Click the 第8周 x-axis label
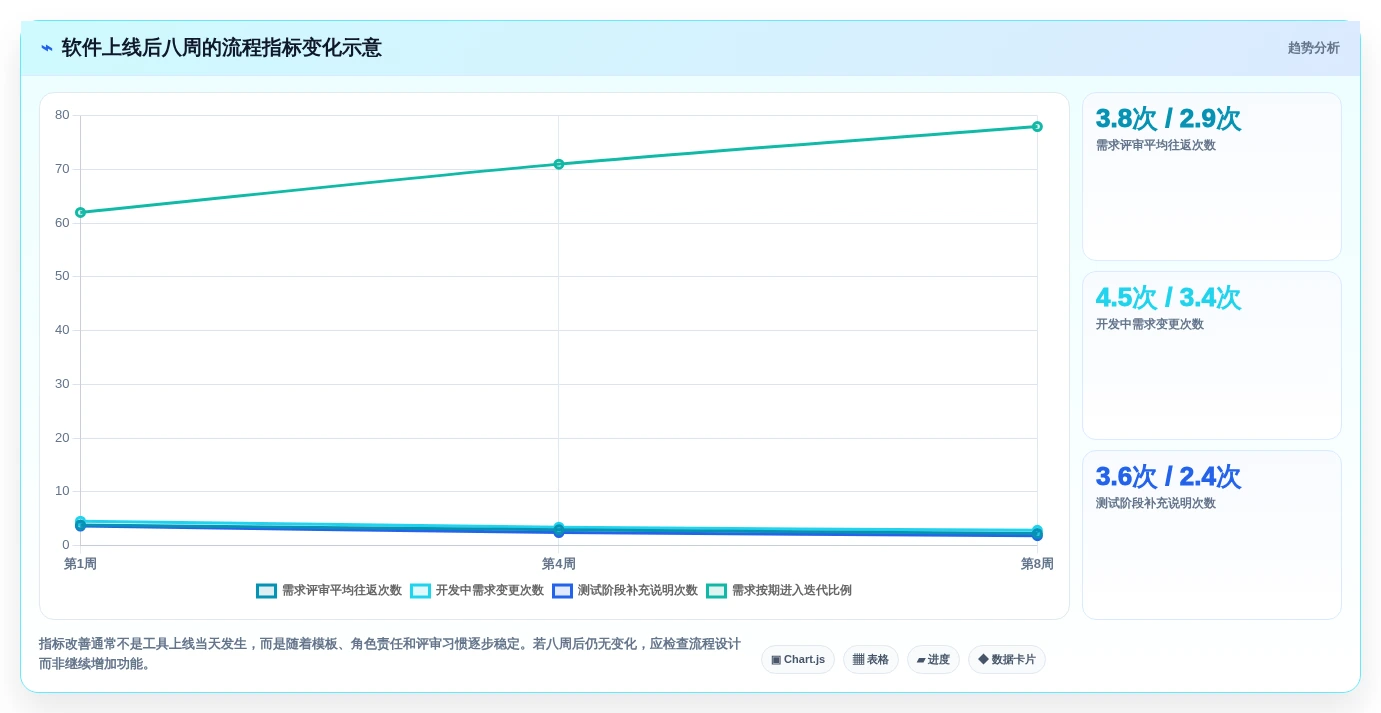The height and width of the screenshot is (713, 1381). pos(1037,564)
